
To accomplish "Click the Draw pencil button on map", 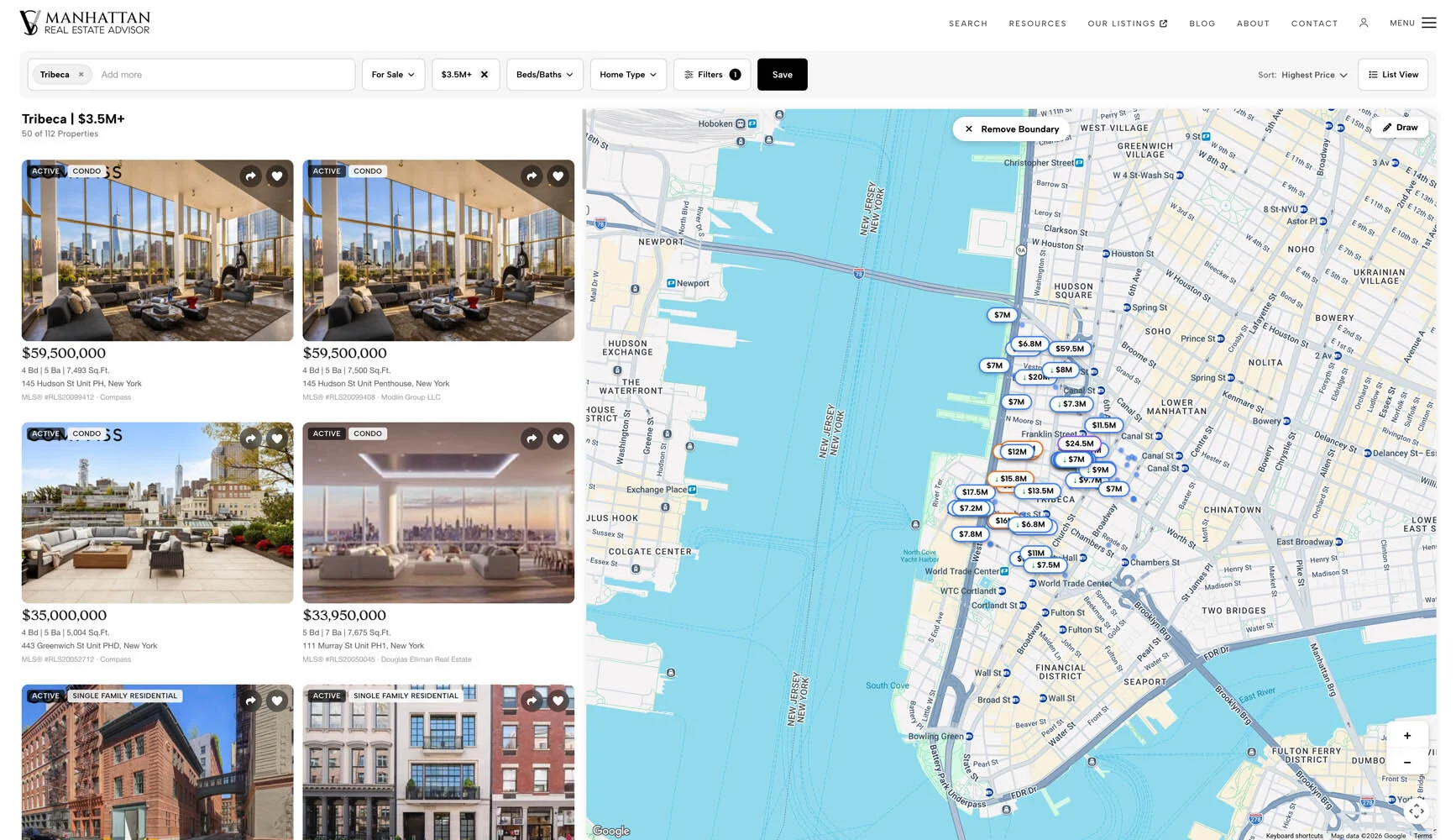I will tap(1400, 128).
